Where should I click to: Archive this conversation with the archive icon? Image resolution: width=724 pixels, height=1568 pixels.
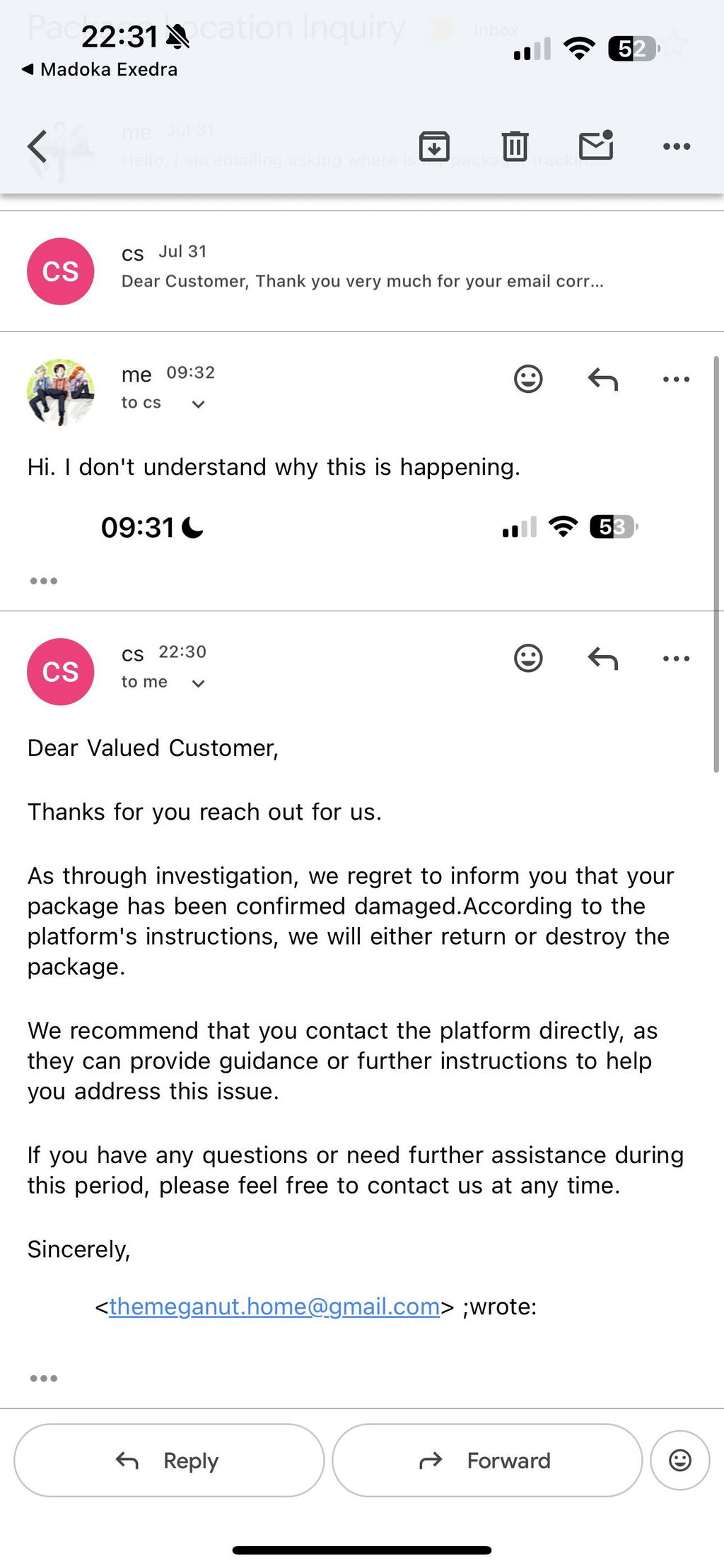click(434, 146)
